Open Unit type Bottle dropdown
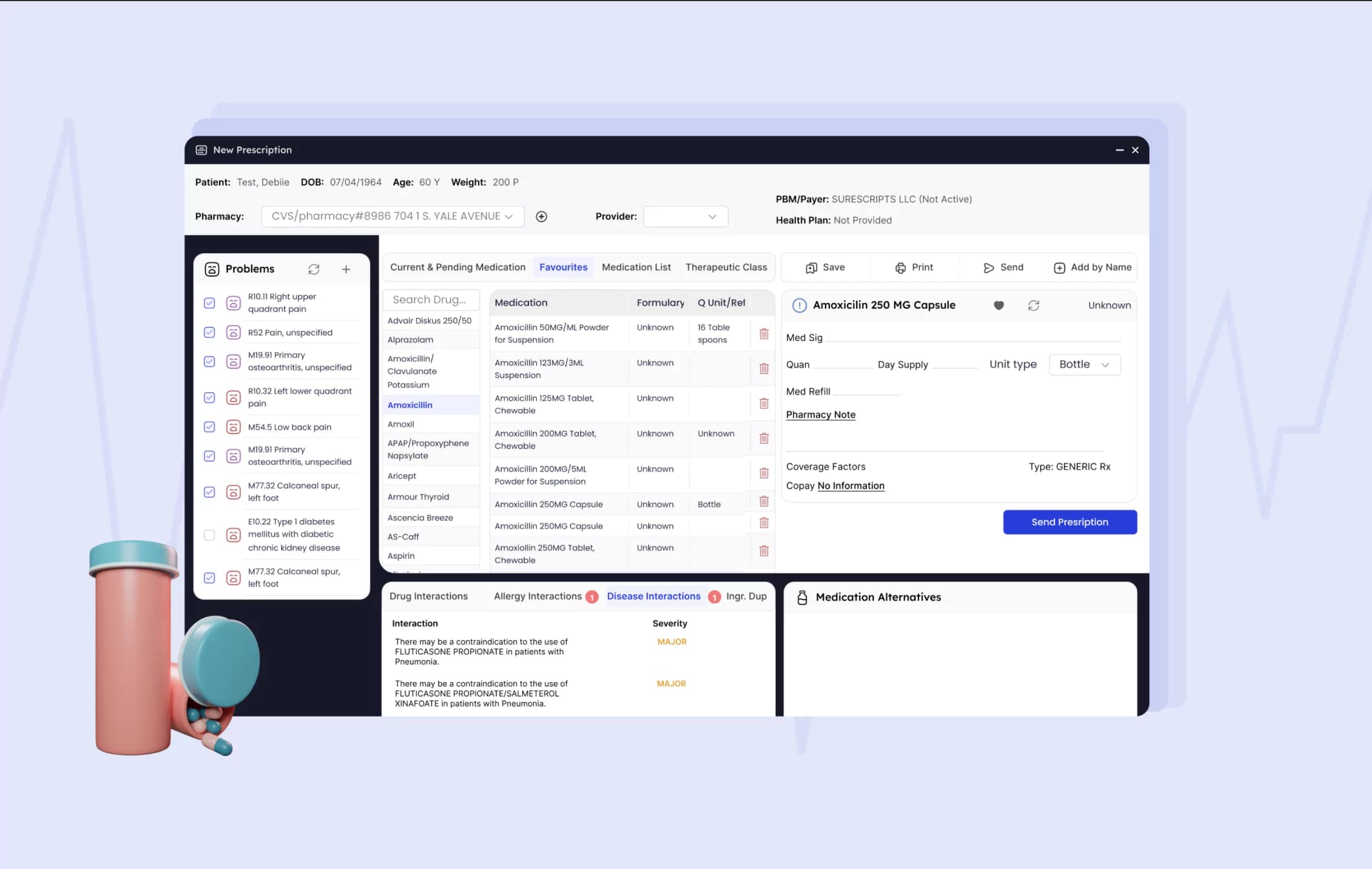 [1085, 364]
